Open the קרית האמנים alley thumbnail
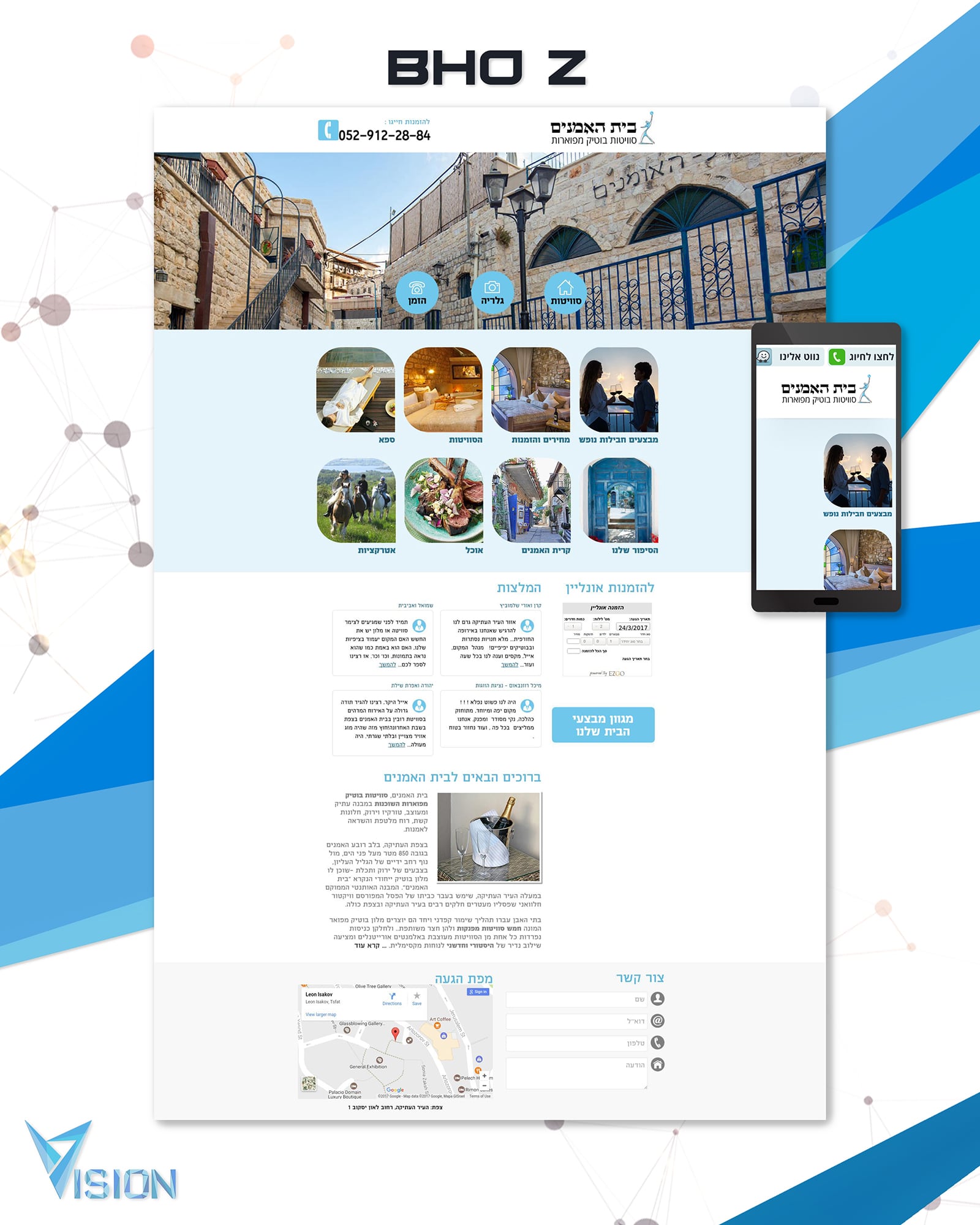 (531, 500)
